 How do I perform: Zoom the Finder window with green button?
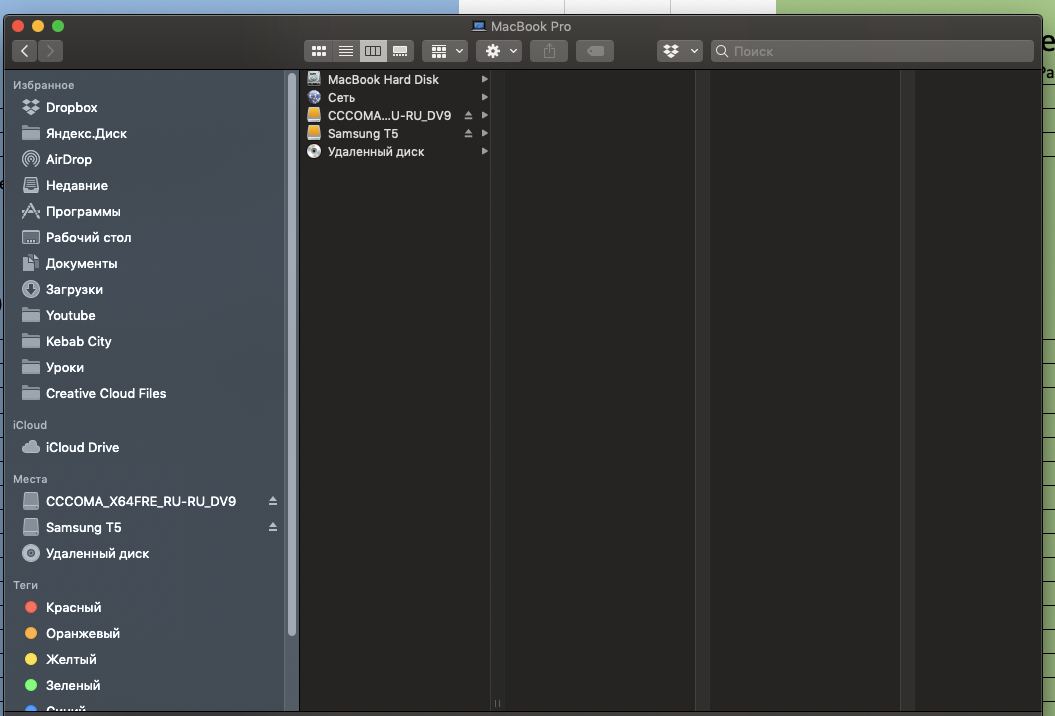point(58,26)
